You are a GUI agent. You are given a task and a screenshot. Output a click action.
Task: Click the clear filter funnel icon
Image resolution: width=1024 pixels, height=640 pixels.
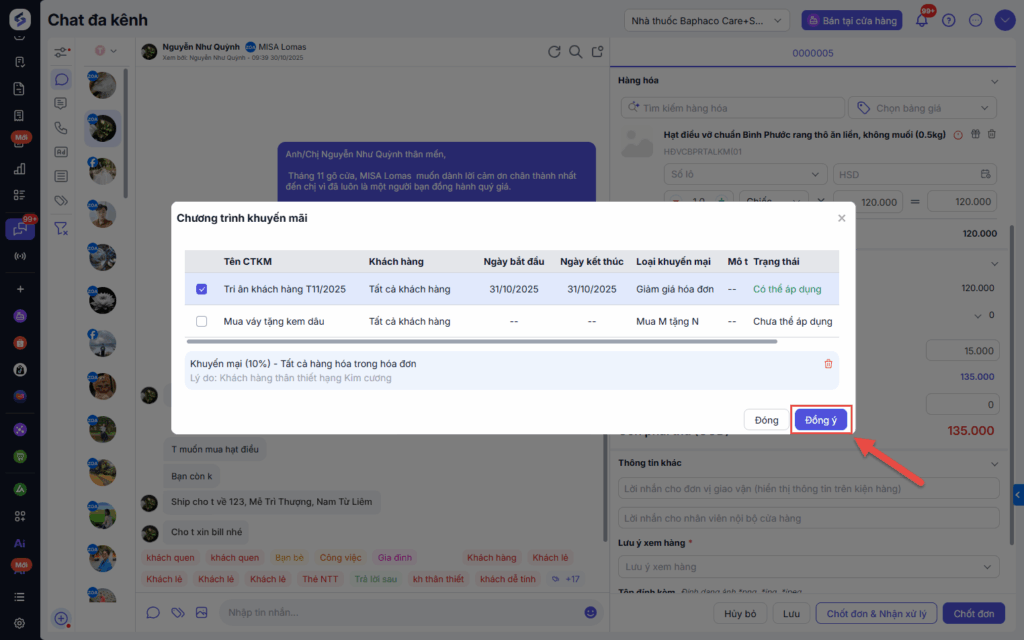61,229
